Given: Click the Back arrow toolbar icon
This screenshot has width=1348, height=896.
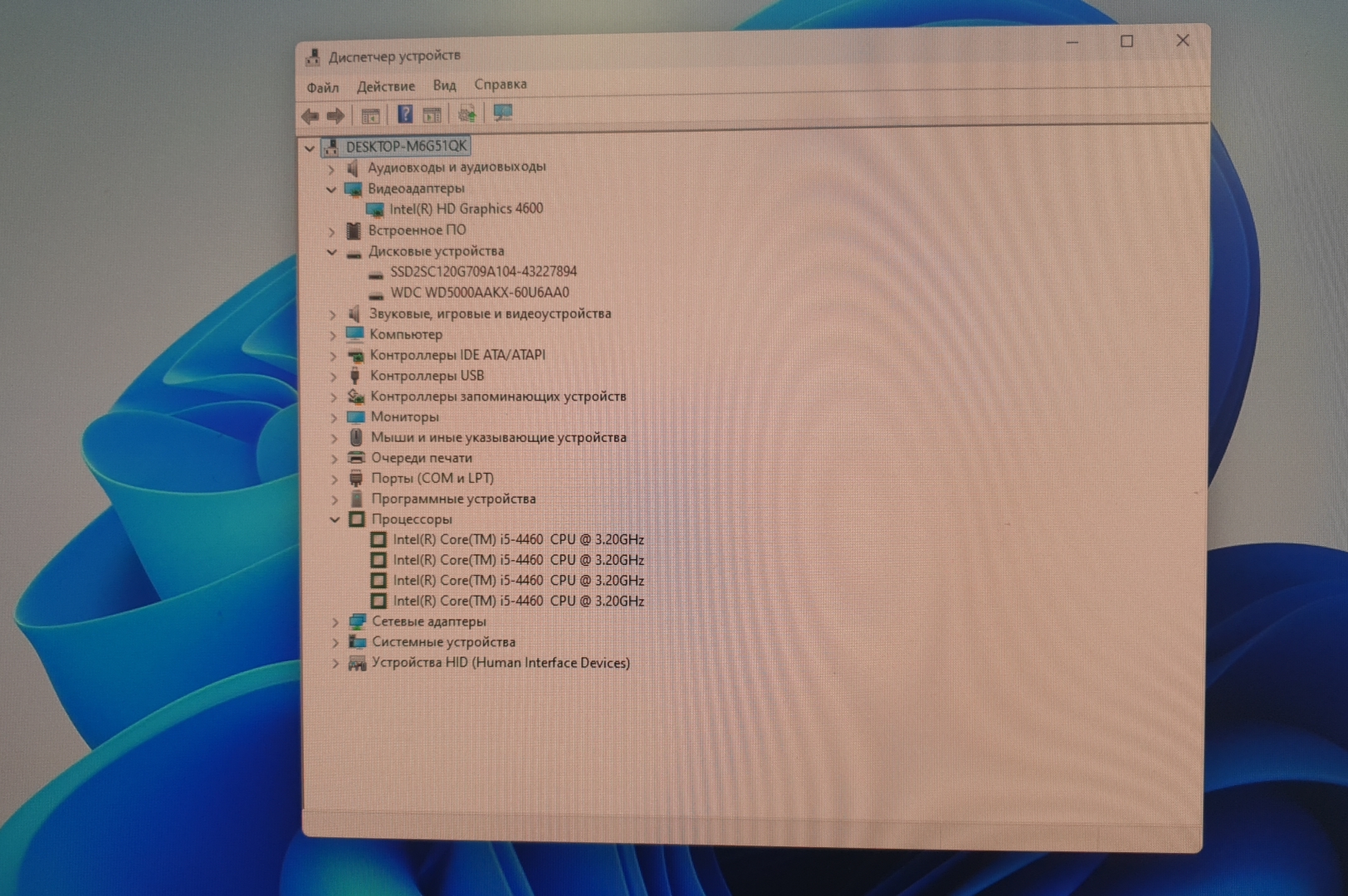Looking at the screenshot, I should pyautogui.click(x=310, y=116).
